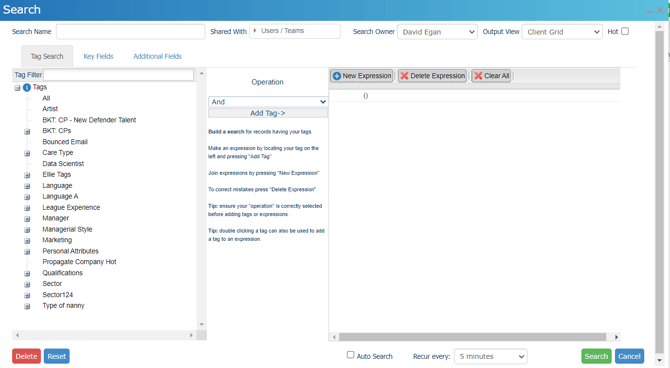The image size is (670, 368).
Task: Open the Operation And dropdown
Action: pos(267,102)
